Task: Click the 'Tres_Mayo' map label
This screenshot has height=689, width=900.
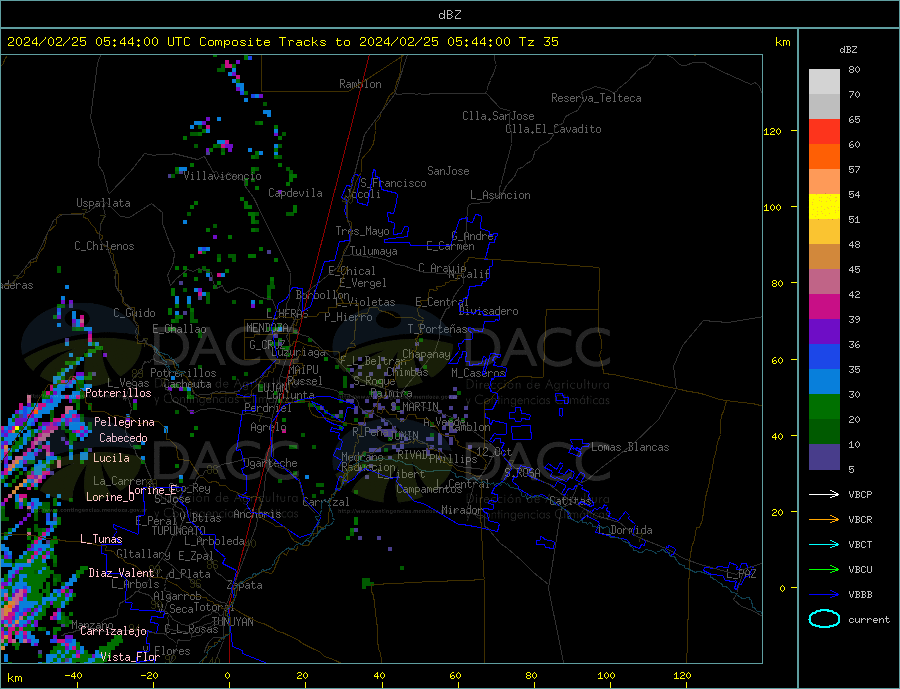Action: tap(362, 231)
